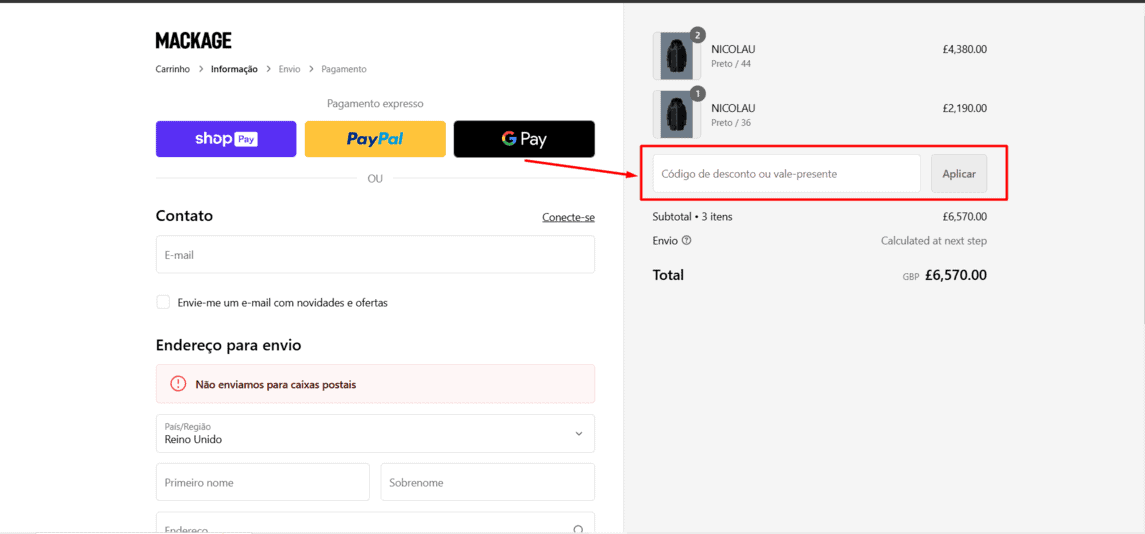Enable the email news and offers checkbox
This screenshot has width=1145, height=534.
pos(163,302)
